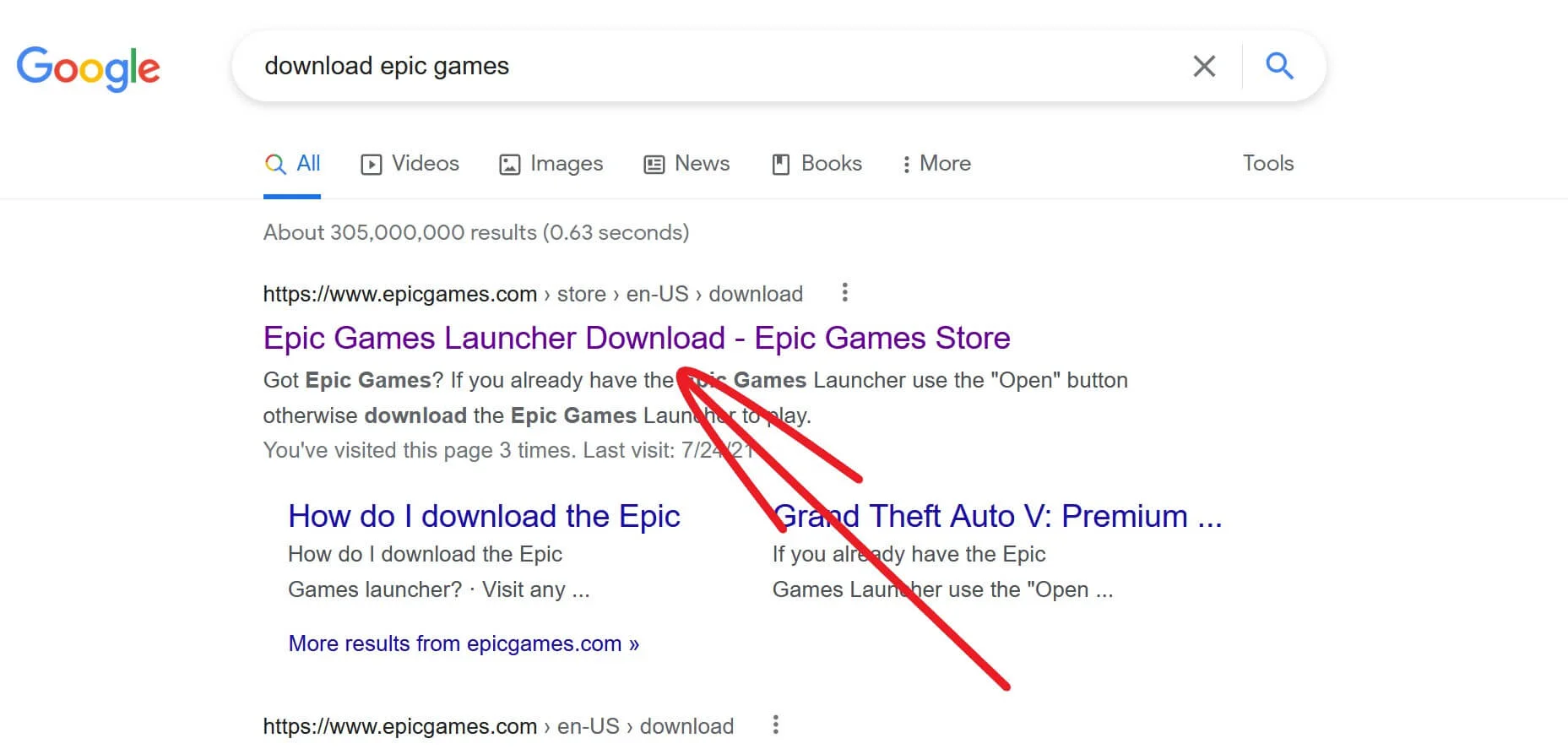Click the All tab magnifier icon
The width and height of the screenshot is (1568, 749).
(275, 164)
